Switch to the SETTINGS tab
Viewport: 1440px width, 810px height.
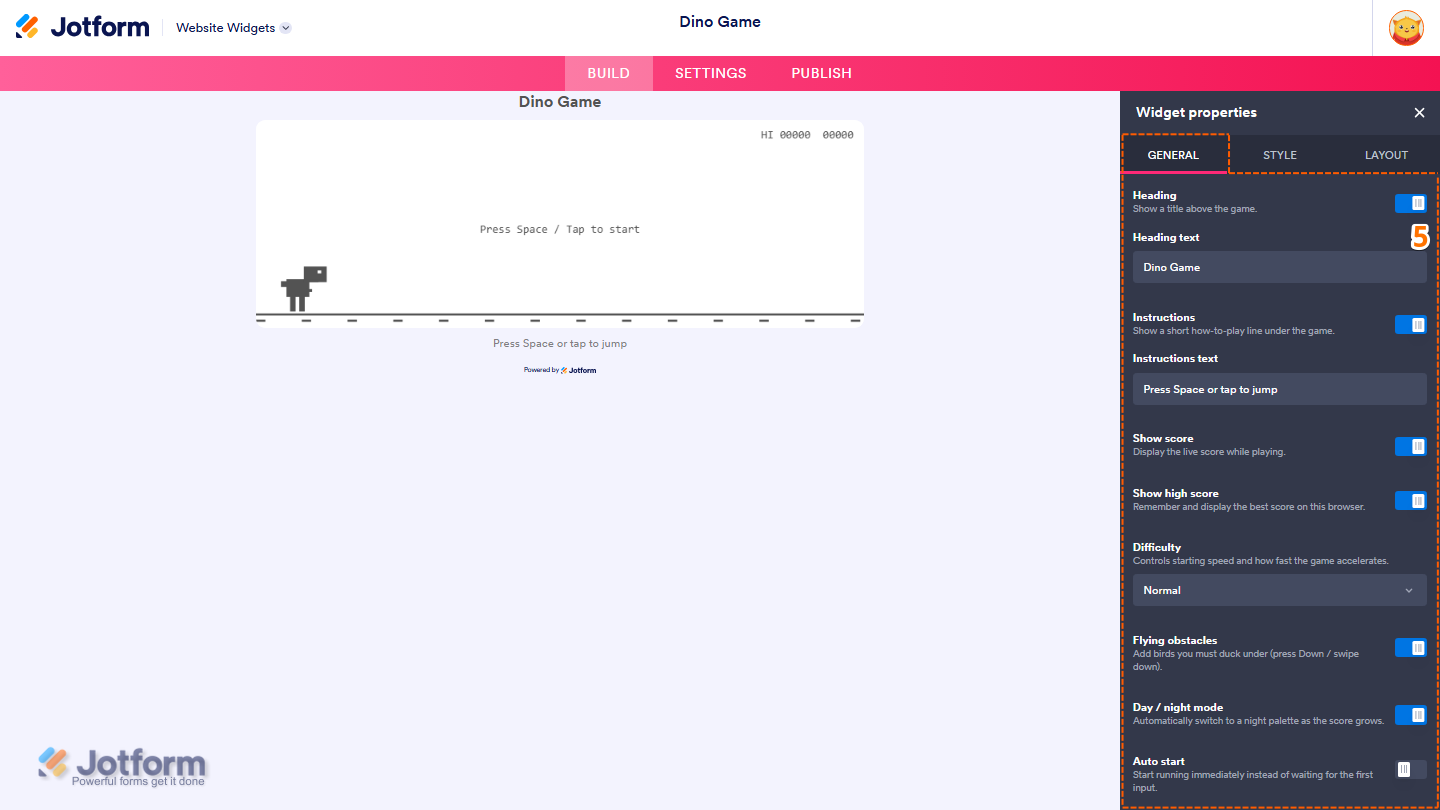point(711,73)
